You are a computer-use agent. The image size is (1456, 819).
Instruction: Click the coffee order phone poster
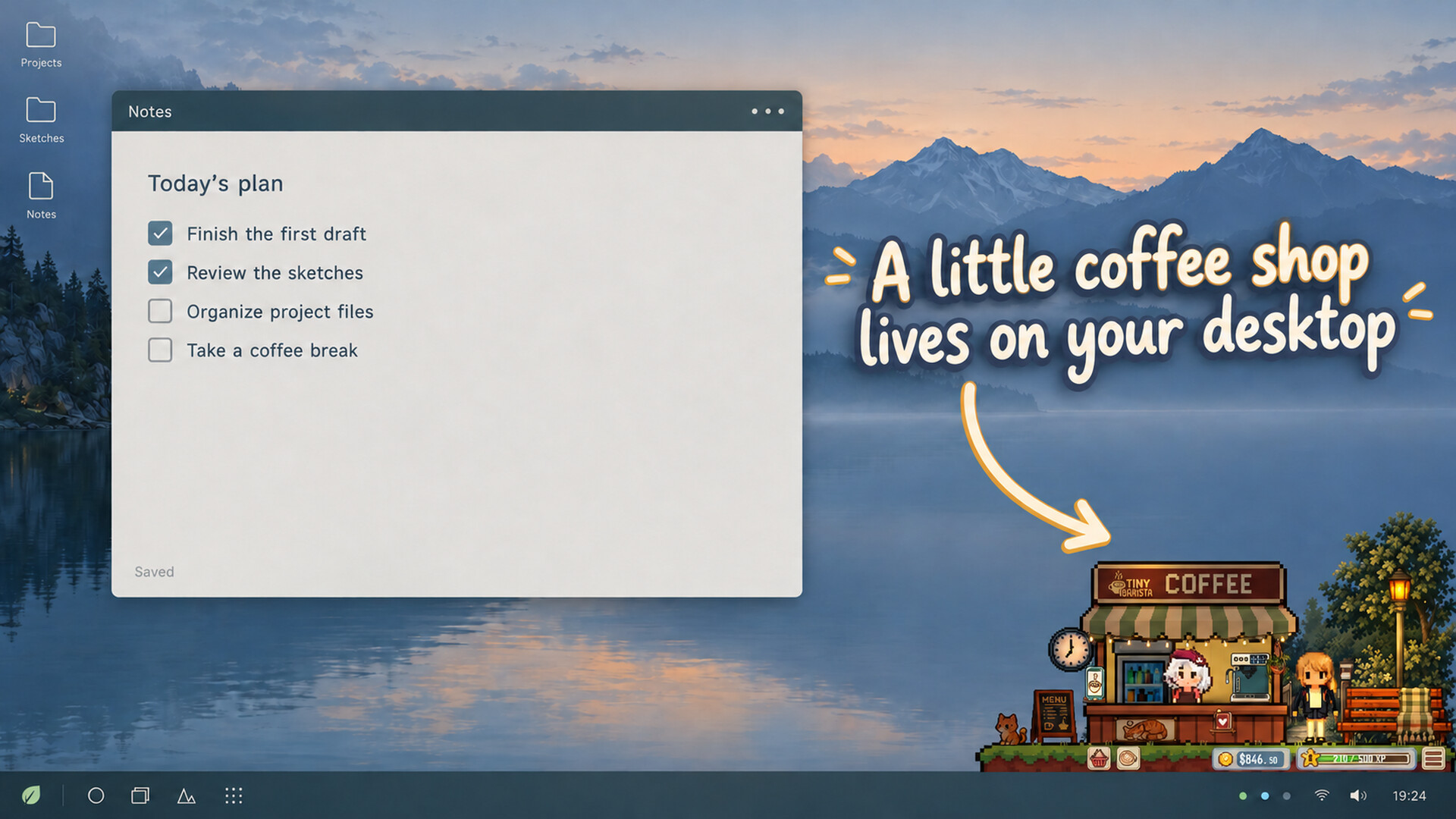[x=1094, y=682]
